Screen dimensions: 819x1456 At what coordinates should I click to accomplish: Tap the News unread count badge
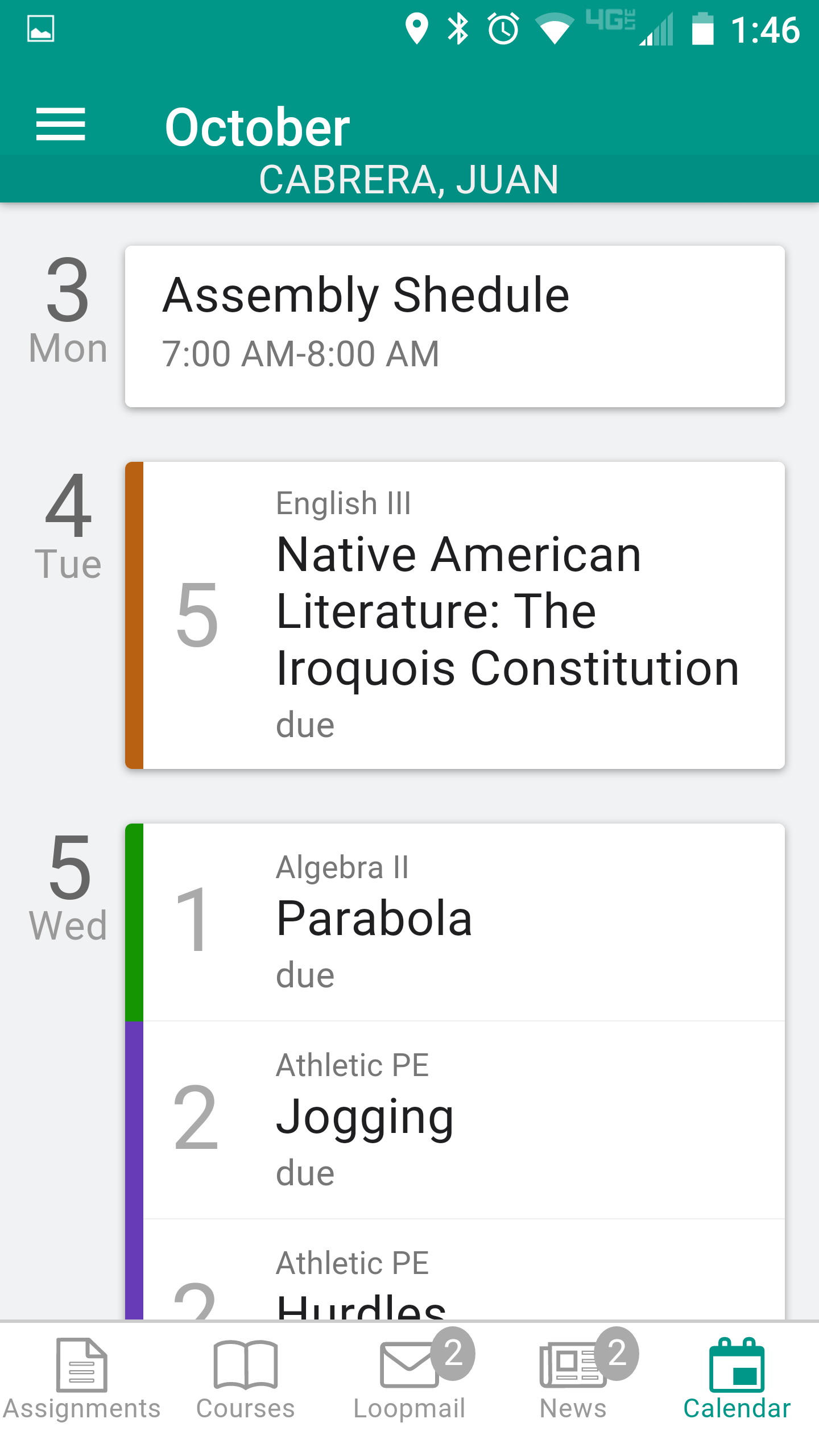click(x=617, y=1354)
